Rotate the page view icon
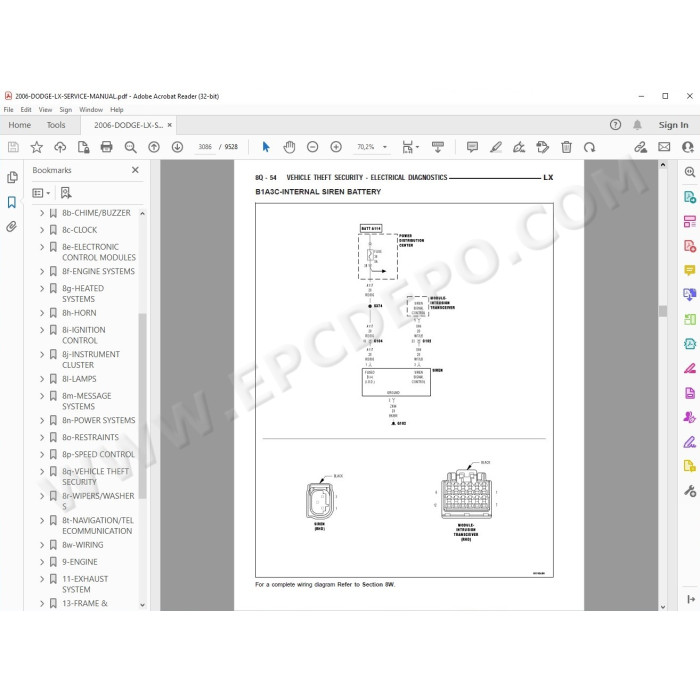 pyautogui.click(x=589, y=147)
